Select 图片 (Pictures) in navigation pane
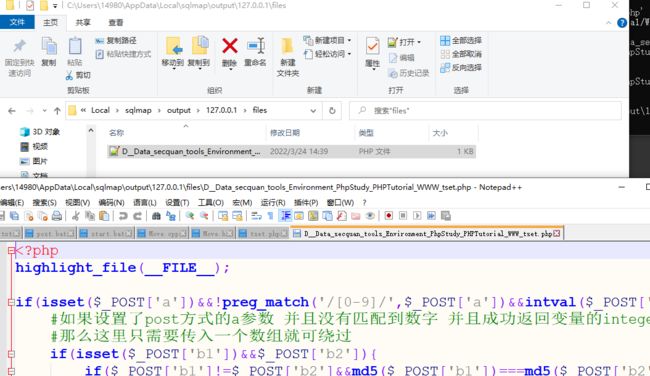650x376 pixels. pos(34,161)
